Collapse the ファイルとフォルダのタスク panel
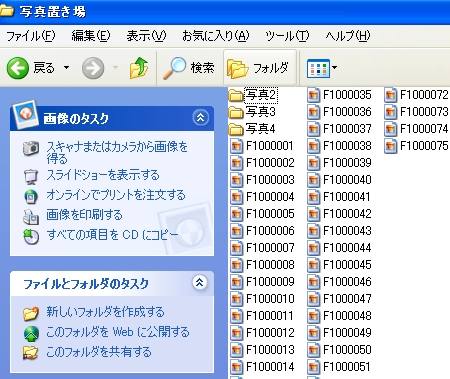The width and height of the screenshot is (450, 379). (x=200, y=282)
